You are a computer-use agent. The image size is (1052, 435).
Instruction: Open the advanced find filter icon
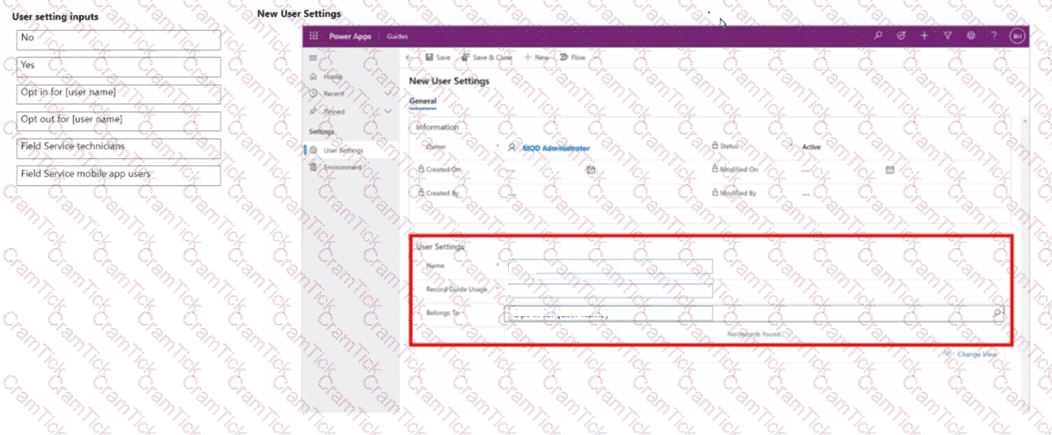tap(947, 35)
